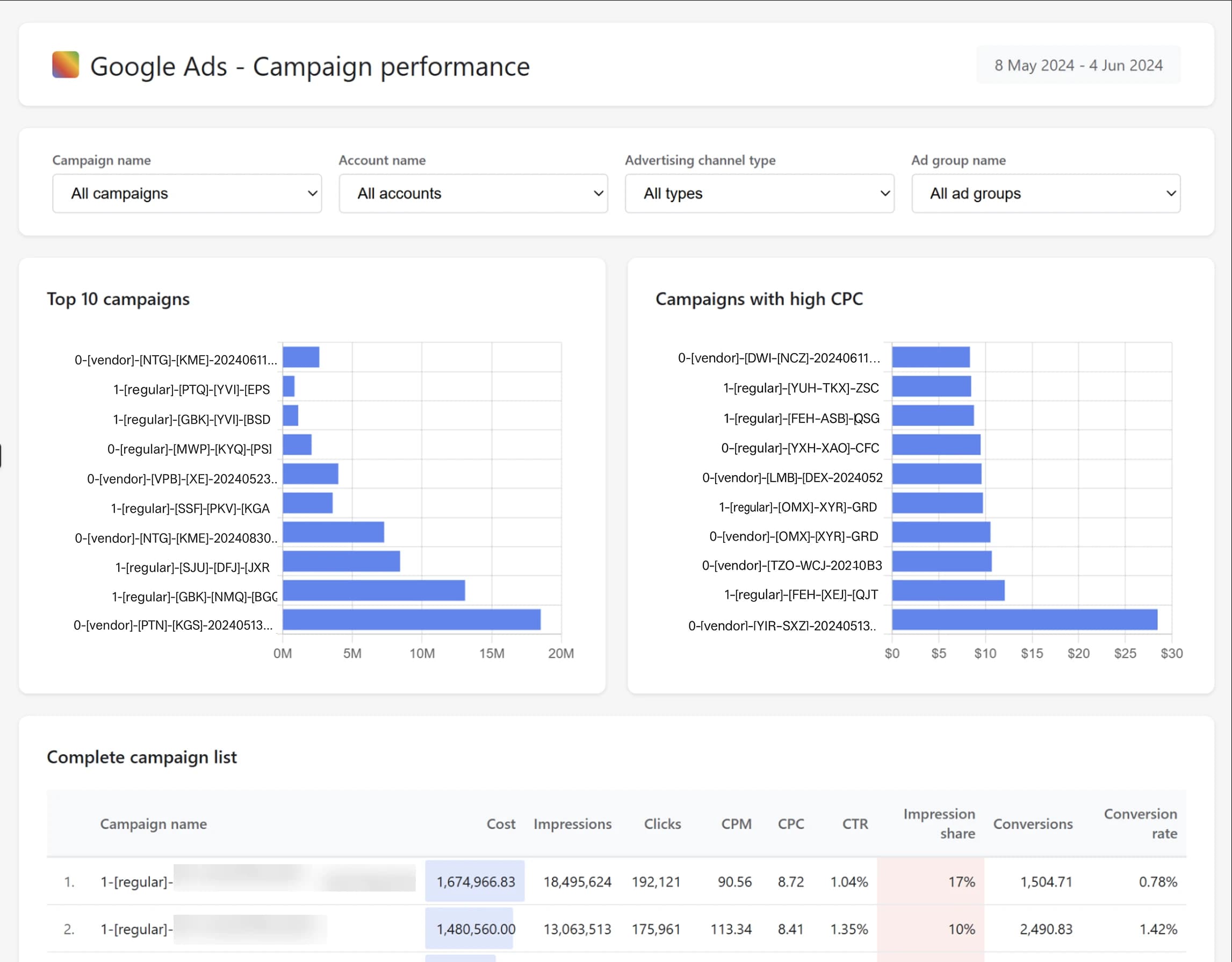1232x962 pixels.
Task: Open the Advertising channel type dropdown
Action: 759,193
